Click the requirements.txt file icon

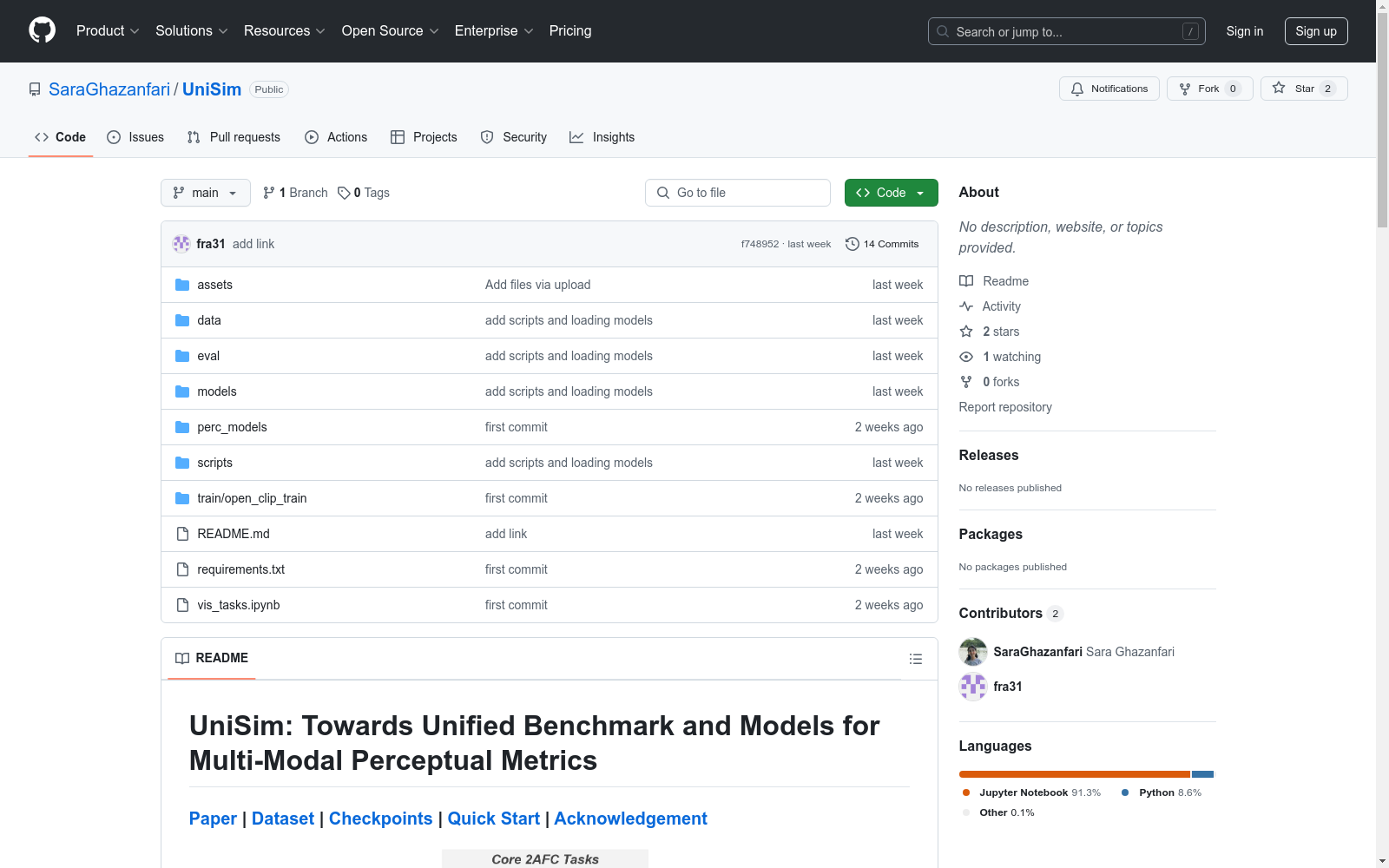[x=182, y=569]
